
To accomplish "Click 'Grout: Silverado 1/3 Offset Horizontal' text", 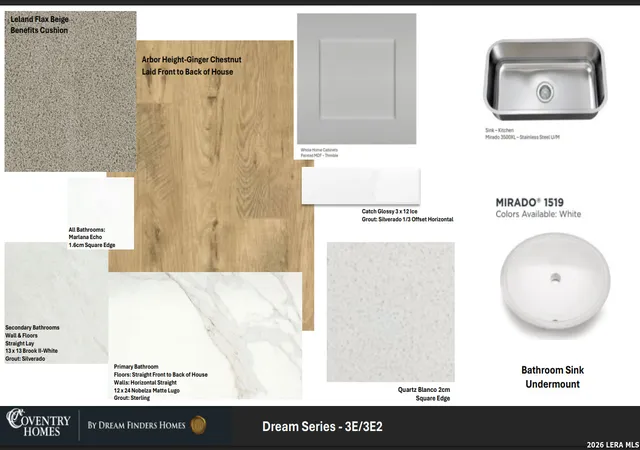I will click(x=407, y=220).
